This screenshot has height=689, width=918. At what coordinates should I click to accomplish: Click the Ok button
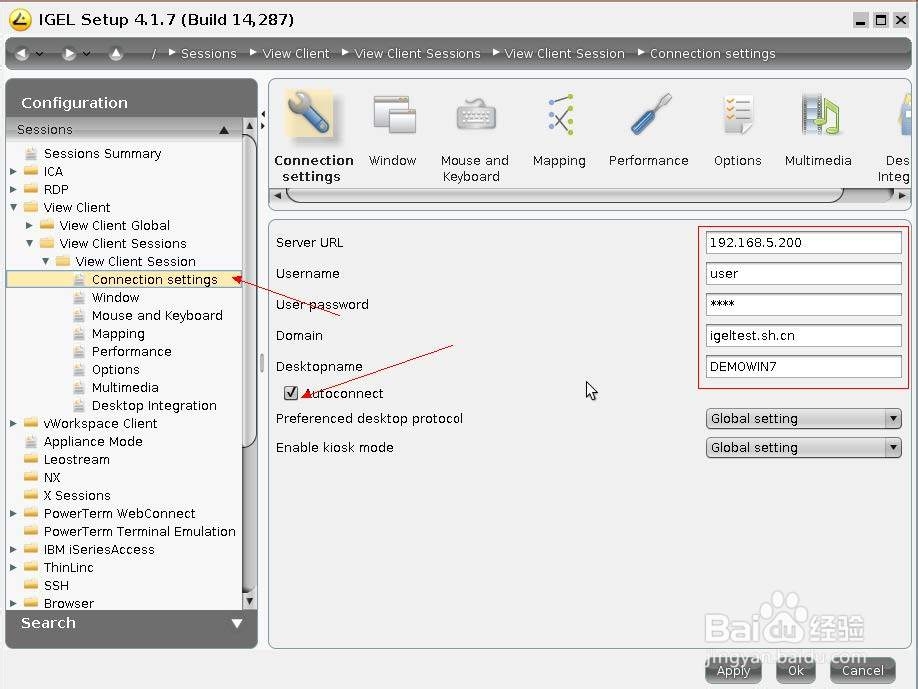(796, 670)
